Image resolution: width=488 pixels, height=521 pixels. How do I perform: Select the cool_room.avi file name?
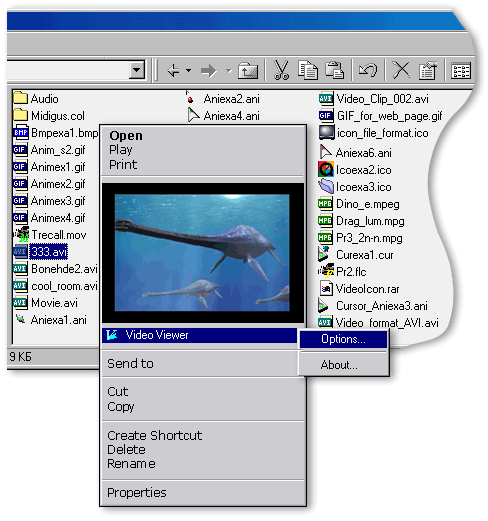click(x=64, y=286)
